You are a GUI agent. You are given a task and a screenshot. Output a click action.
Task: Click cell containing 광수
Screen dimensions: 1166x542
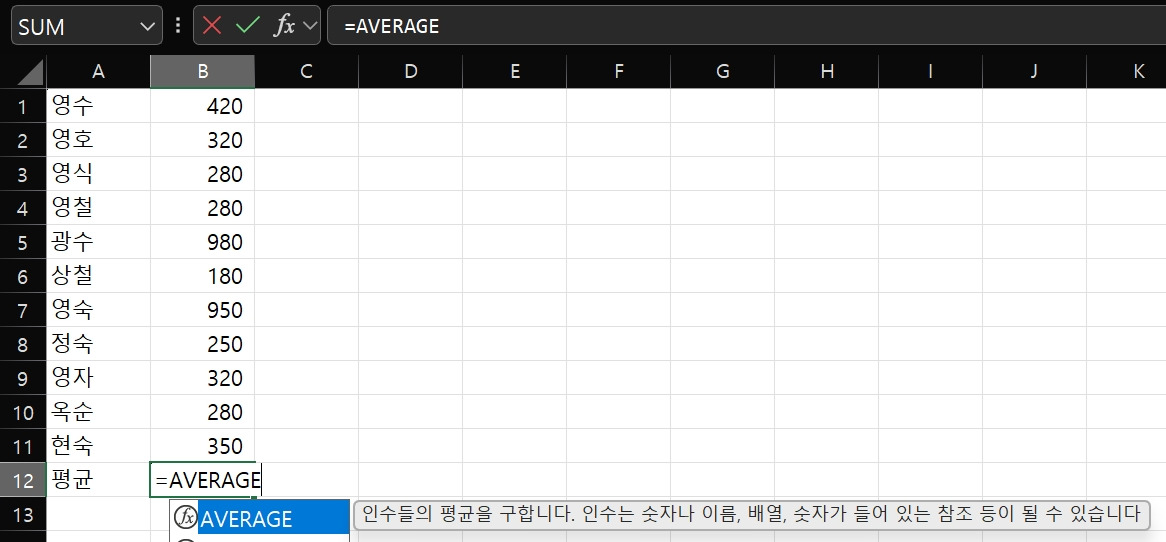tap(98, 242)
